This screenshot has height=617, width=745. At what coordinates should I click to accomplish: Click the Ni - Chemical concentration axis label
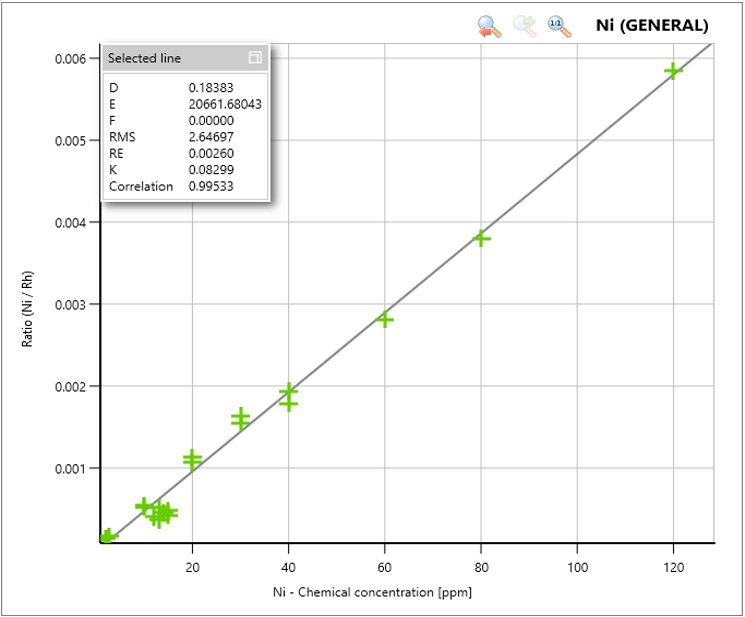point(372,592)
